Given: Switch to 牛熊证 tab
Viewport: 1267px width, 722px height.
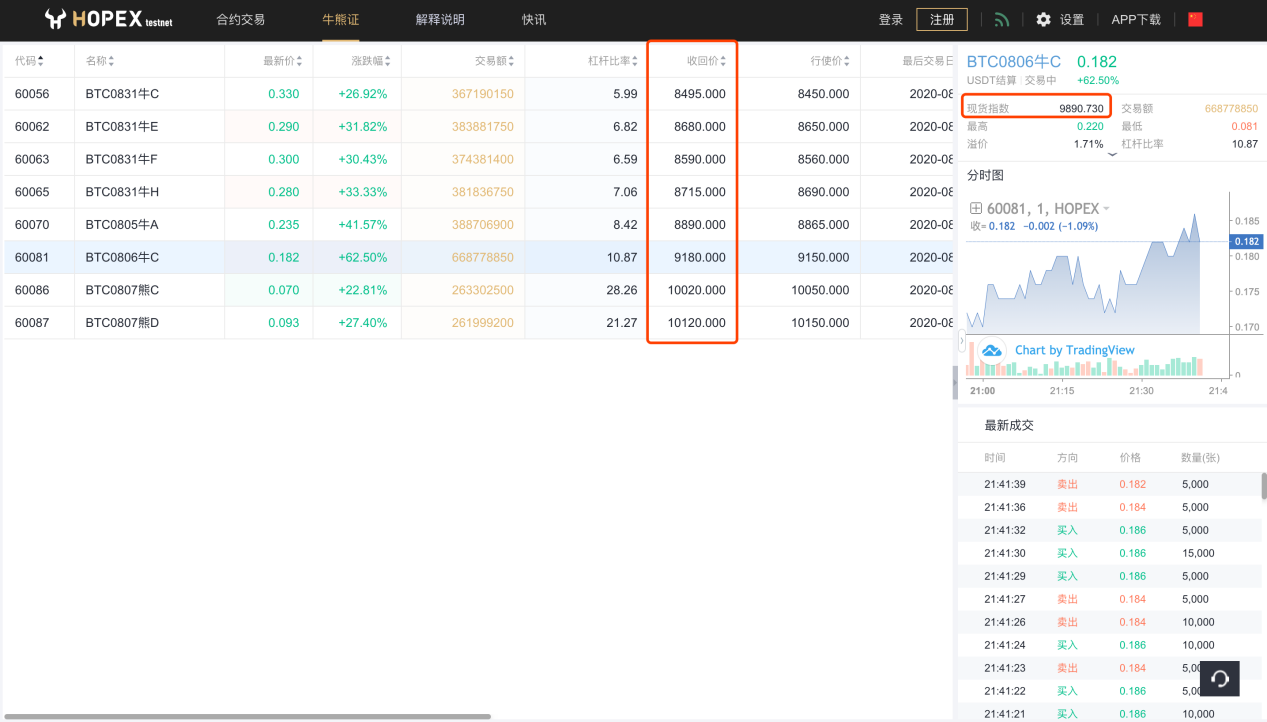Looking at the screenshot, I should point(340,20).
